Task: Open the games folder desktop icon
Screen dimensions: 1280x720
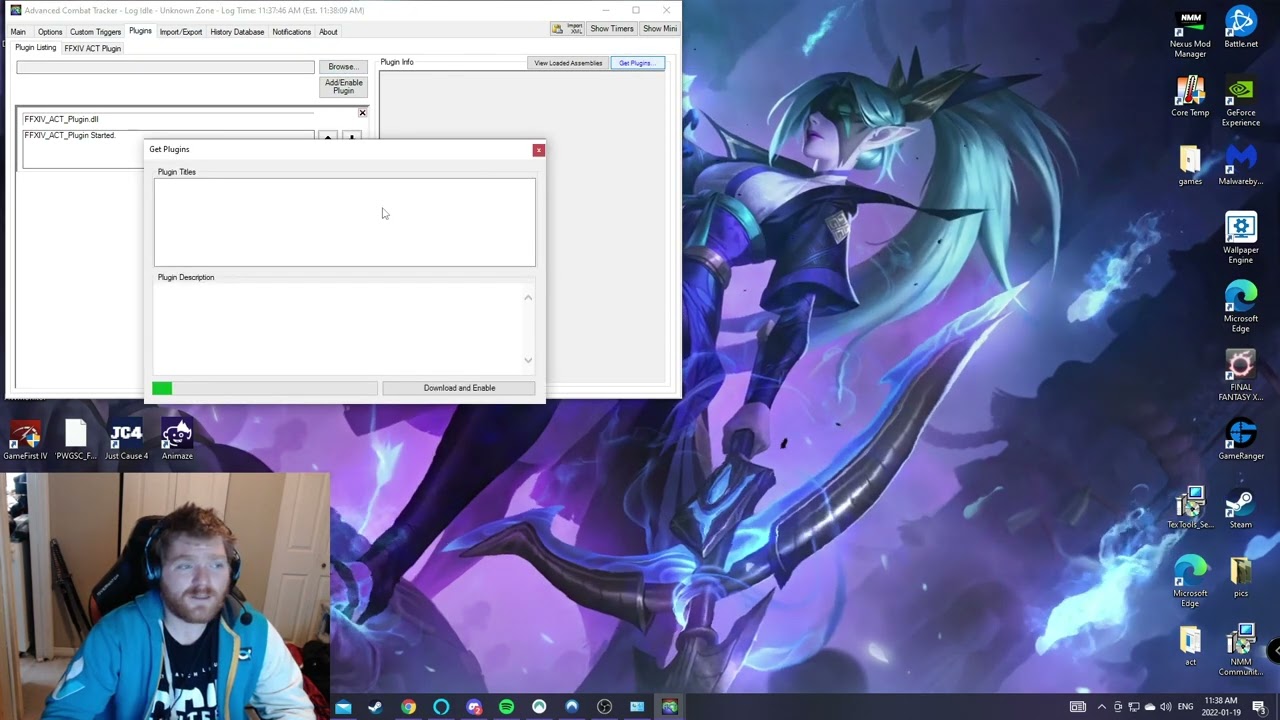Action: 1190,166
